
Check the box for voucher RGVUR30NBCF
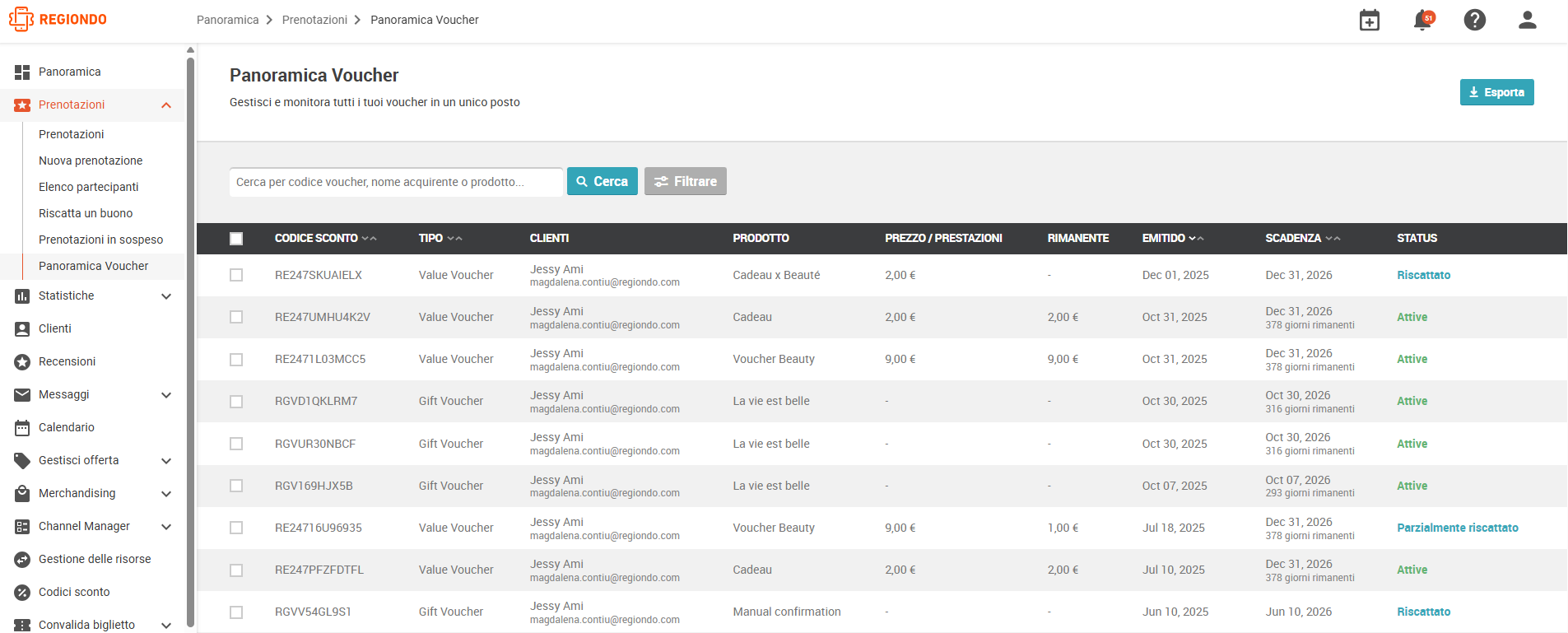tap(236, 444)
